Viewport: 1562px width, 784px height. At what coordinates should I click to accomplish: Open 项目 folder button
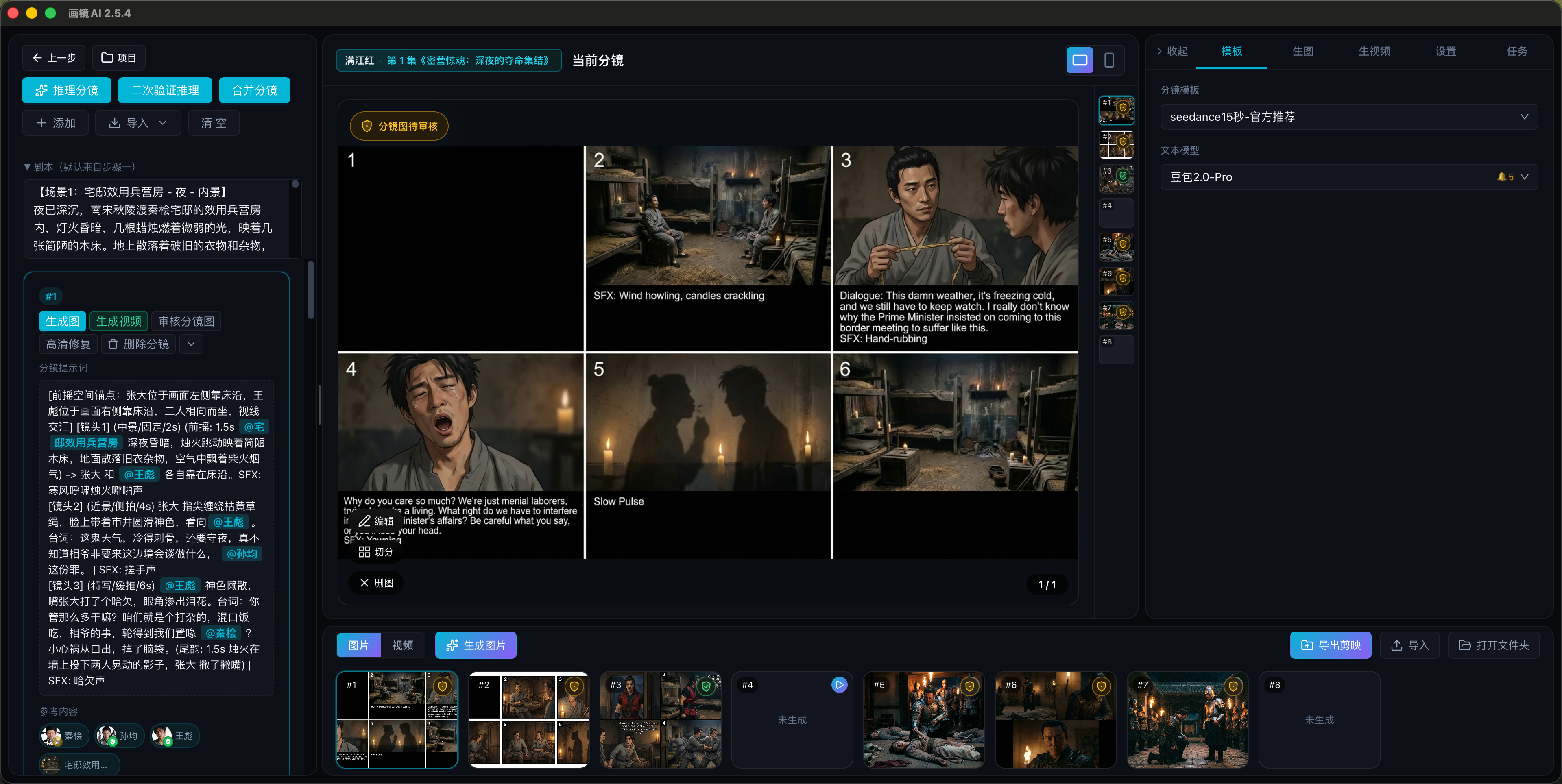(119, 58)
